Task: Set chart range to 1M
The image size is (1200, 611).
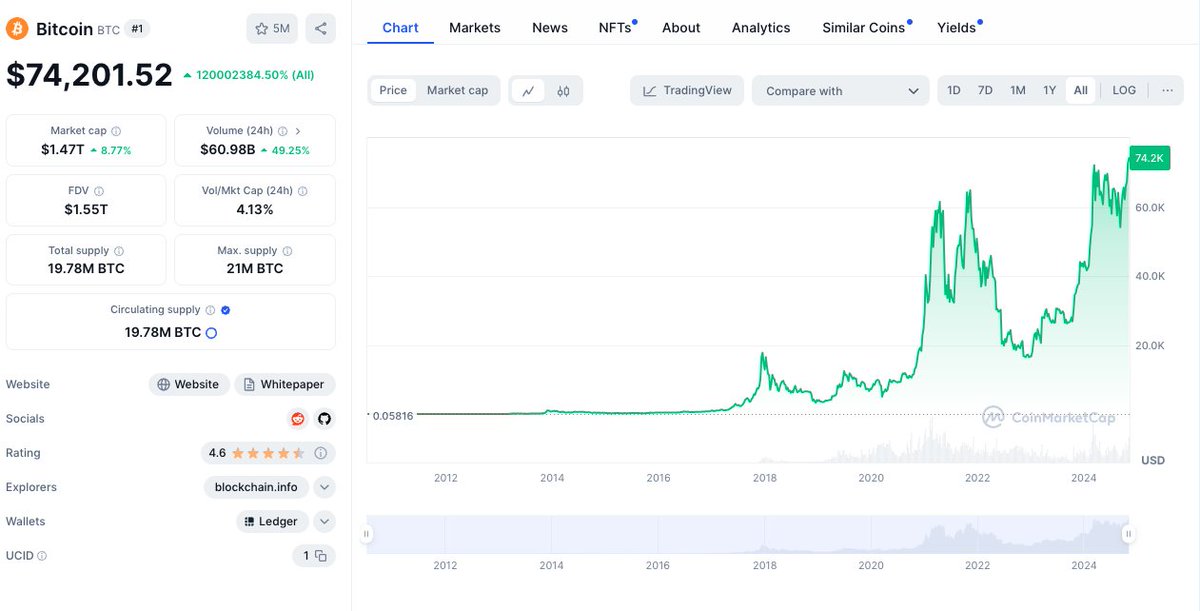Action: coord(1018,90)
